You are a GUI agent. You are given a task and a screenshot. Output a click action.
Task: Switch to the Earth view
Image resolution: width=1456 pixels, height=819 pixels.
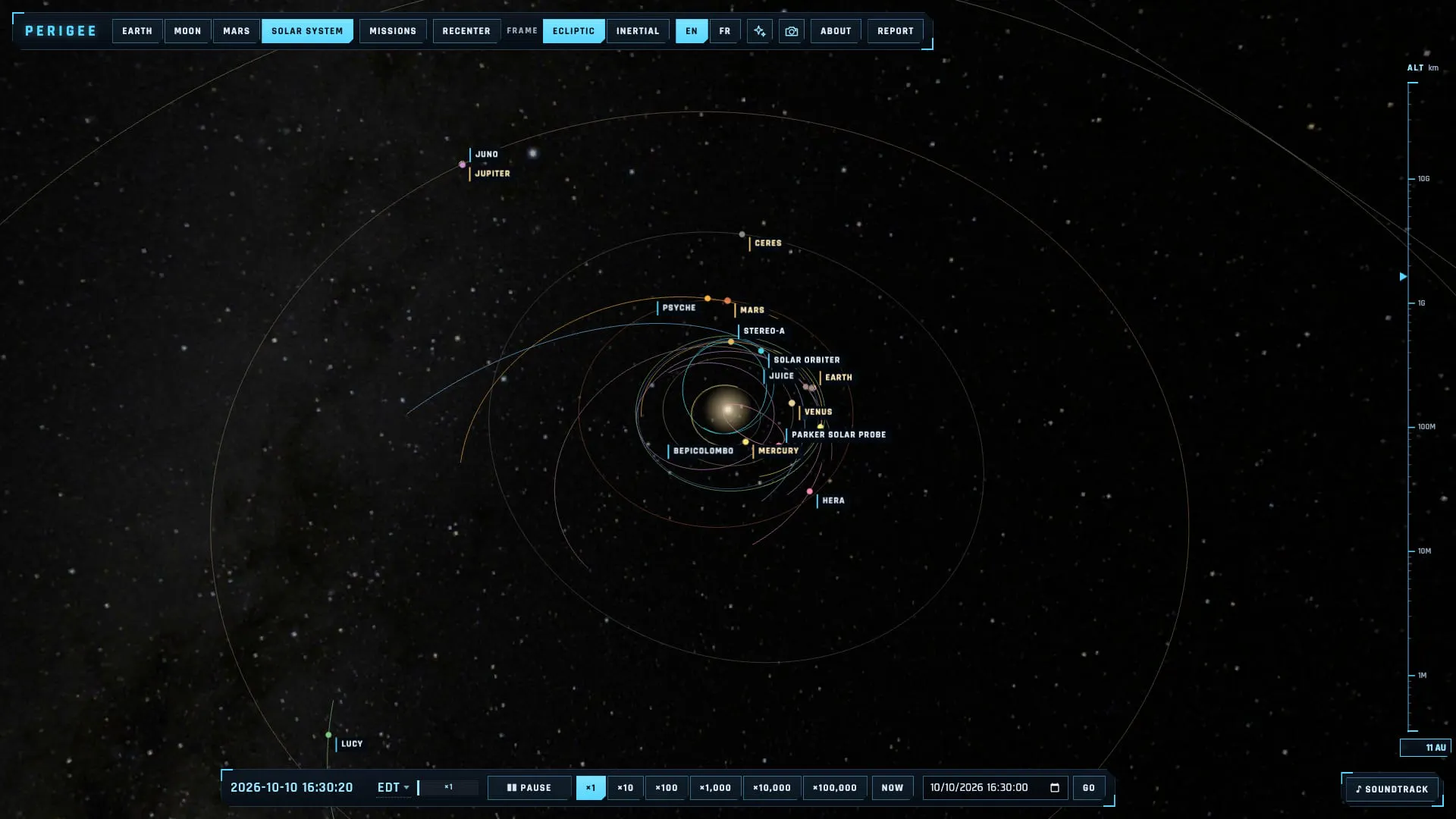[x=137, y=31]
